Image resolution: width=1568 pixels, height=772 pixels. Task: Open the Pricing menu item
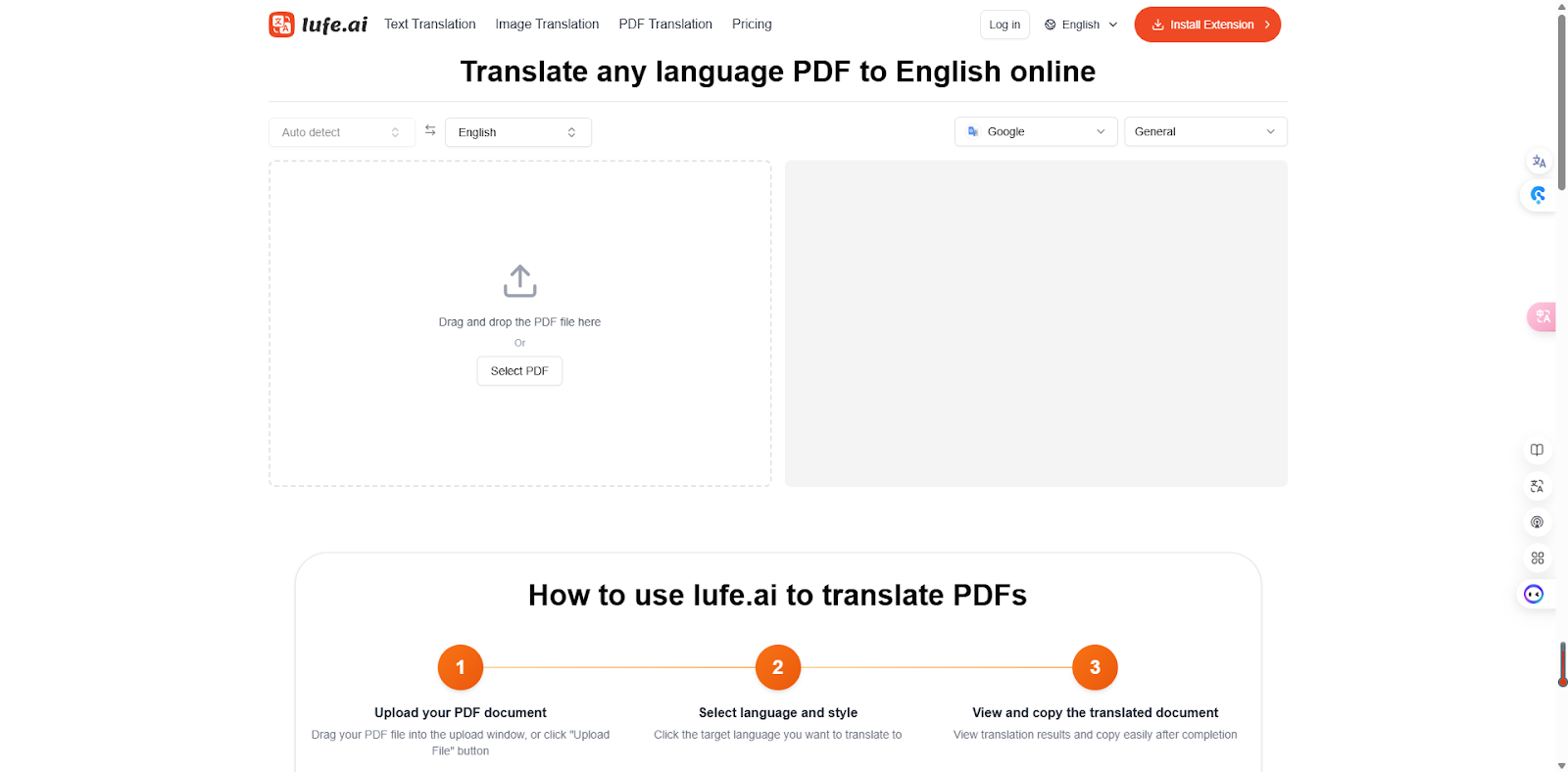(752, 24)
